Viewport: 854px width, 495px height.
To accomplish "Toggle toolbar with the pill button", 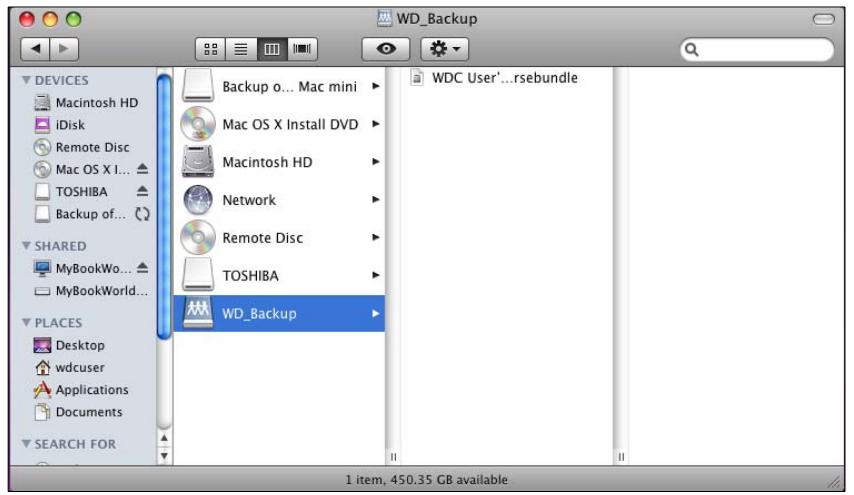I will tap(824, 20).
